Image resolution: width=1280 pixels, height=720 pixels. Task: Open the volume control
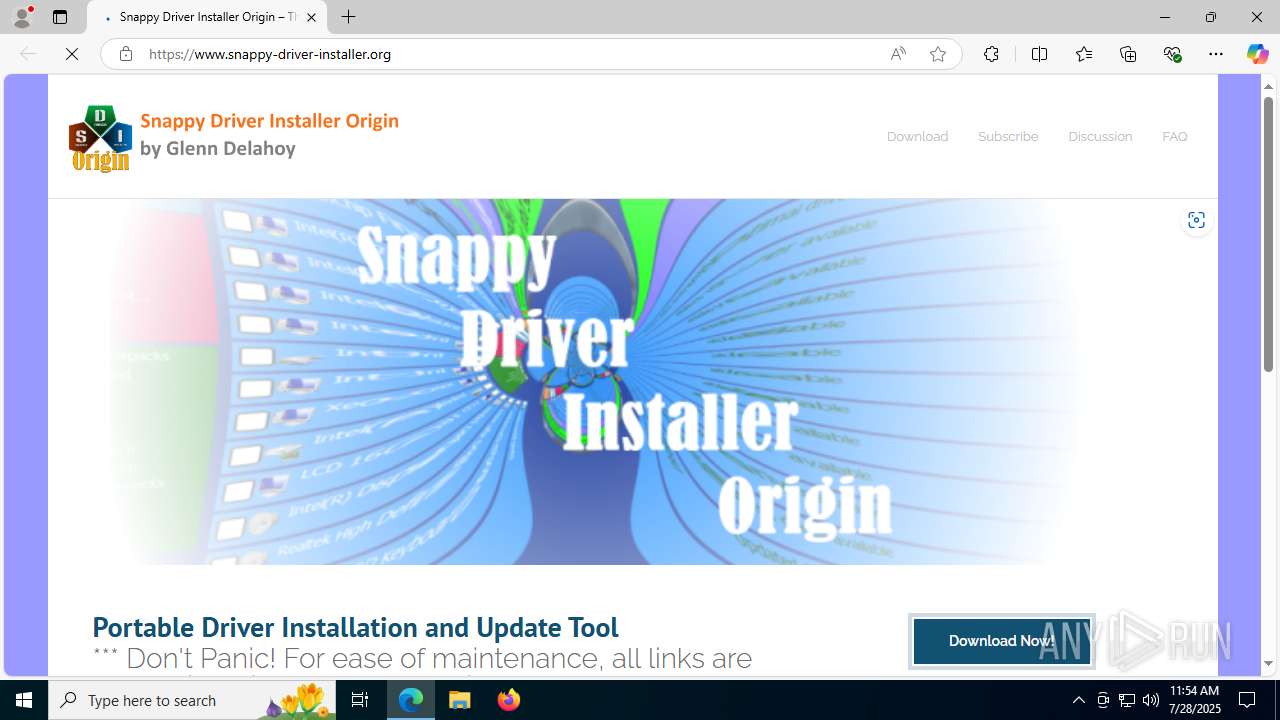click(x=1151, y=700)
